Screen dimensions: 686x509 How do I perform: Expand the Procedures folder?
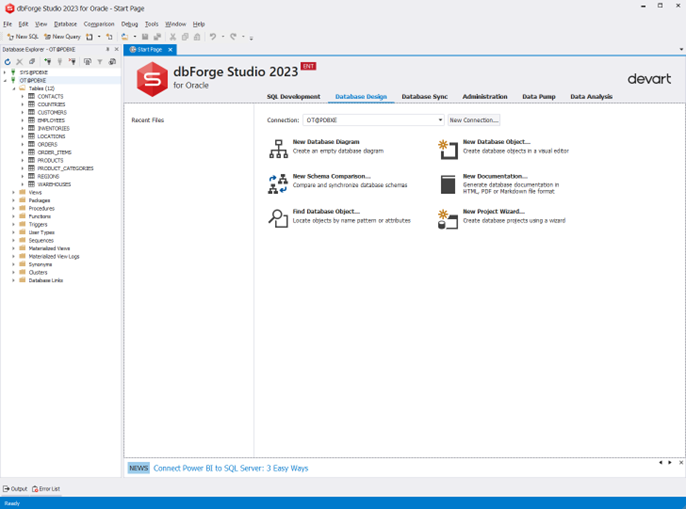pyautogui.click(x=14, y=208)
